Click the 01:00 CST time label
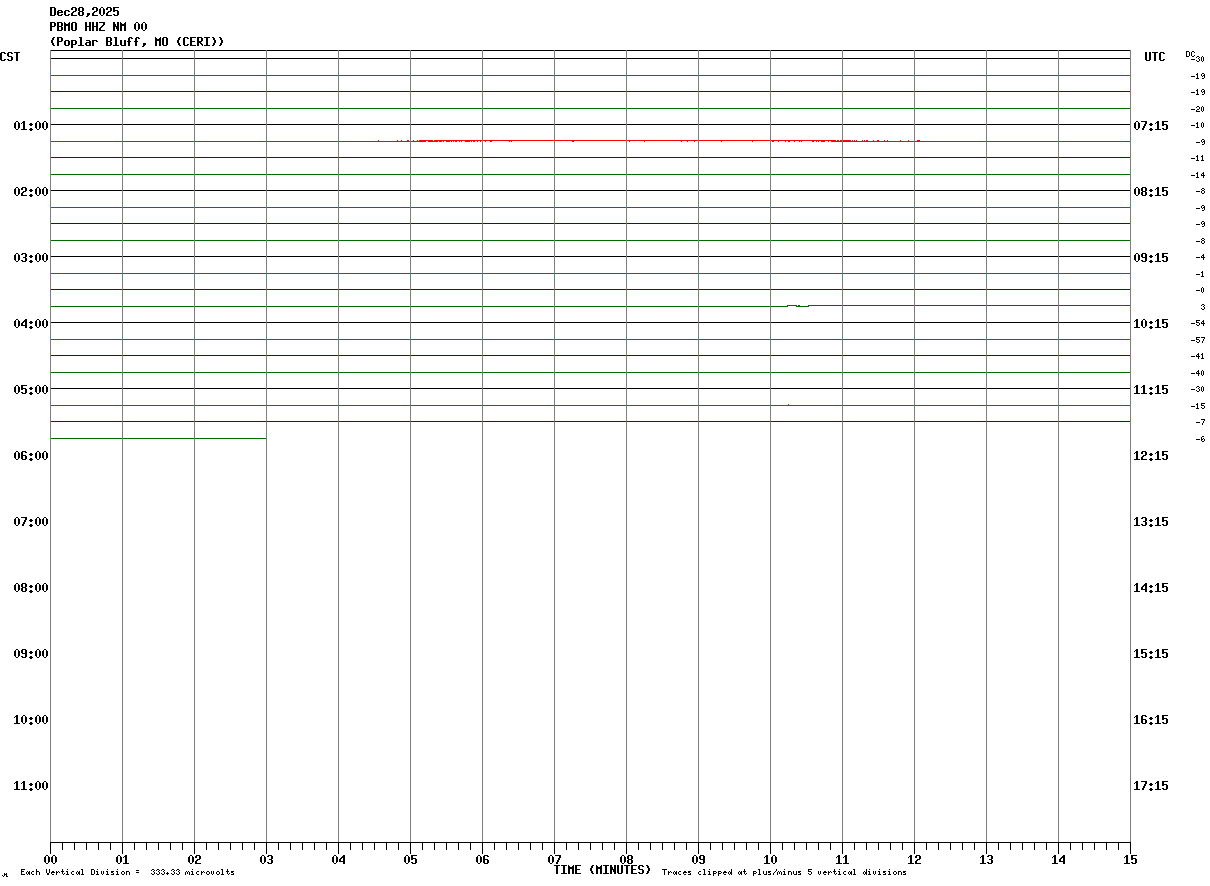This screenshot has height=886, width=1210. tap(30, 125)
